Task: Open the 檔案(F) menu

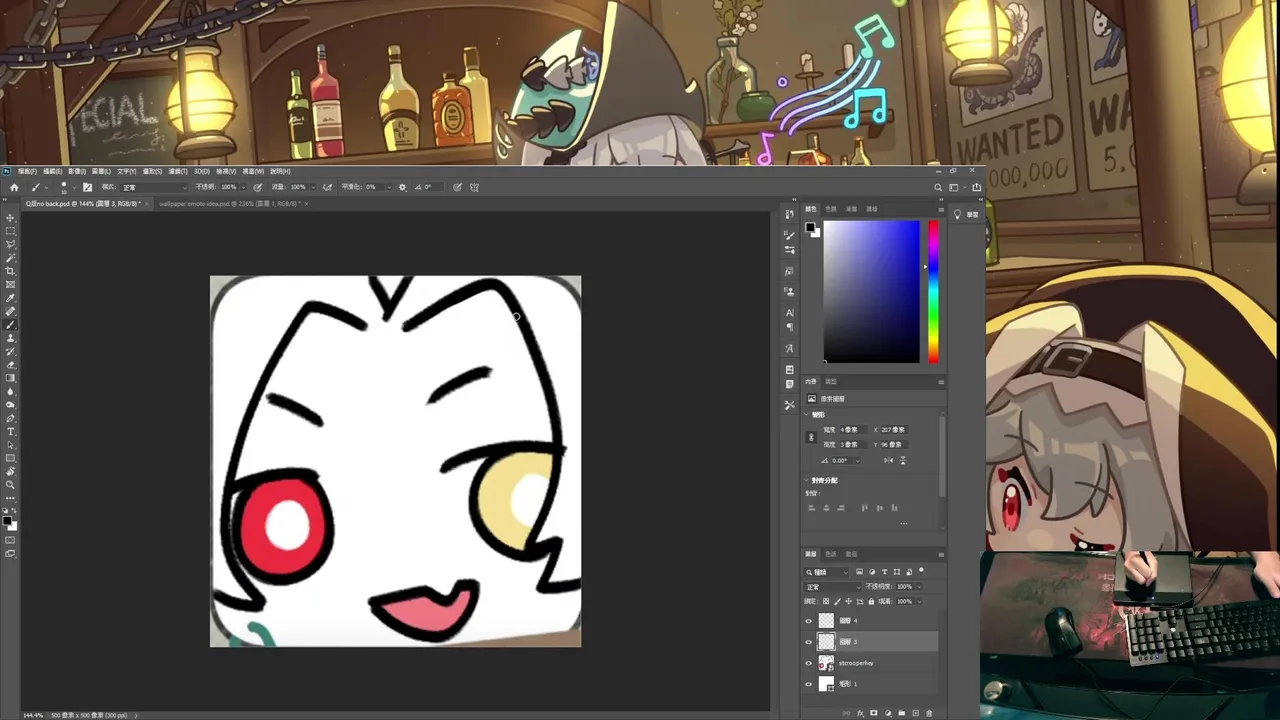Action: tap(27, 171)
